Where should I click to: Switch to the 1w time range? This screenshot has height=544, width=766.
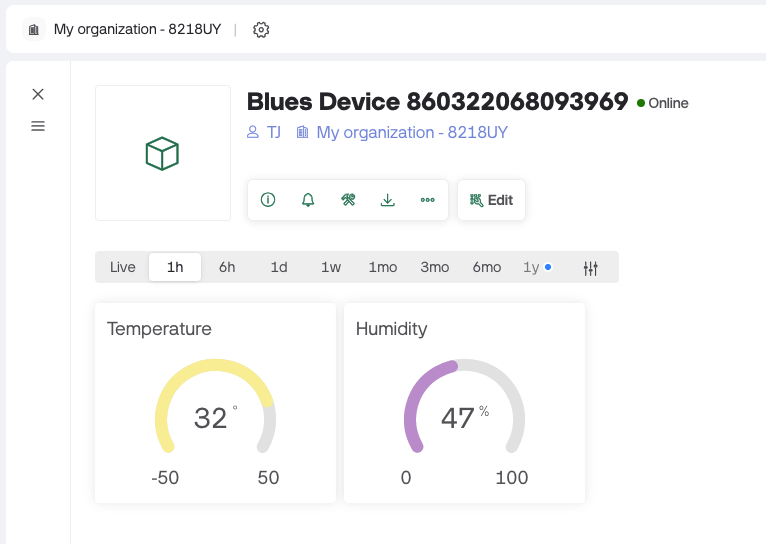pyautogui.click(x=331, y=267)
